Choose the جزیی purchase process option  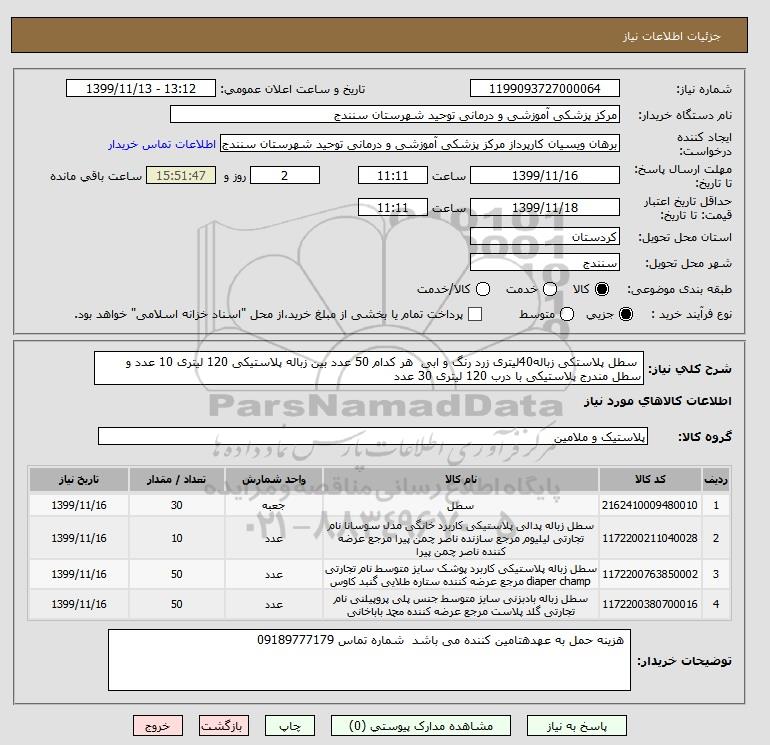(x=626, y=314)
